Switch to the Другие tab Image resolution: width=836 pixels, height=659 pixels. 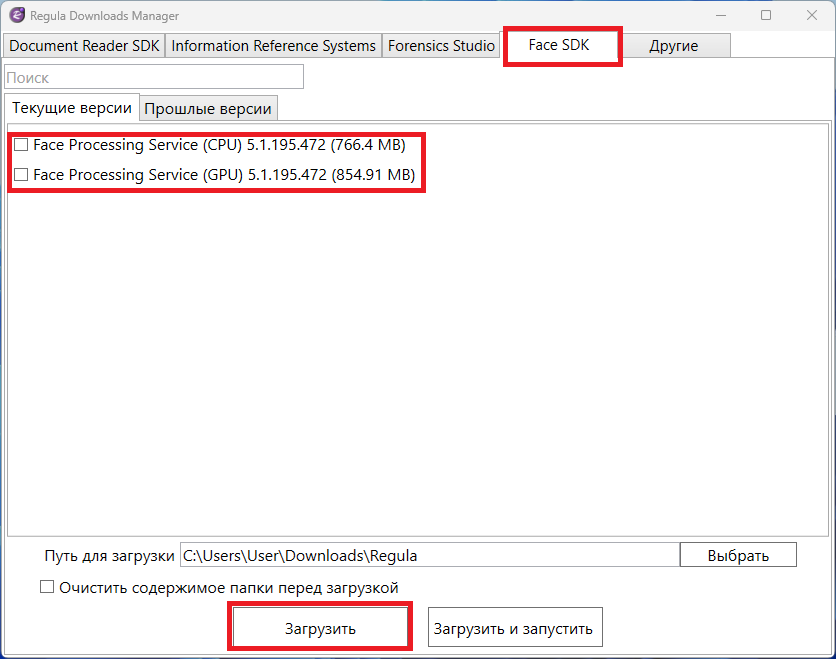pos(673,46)
